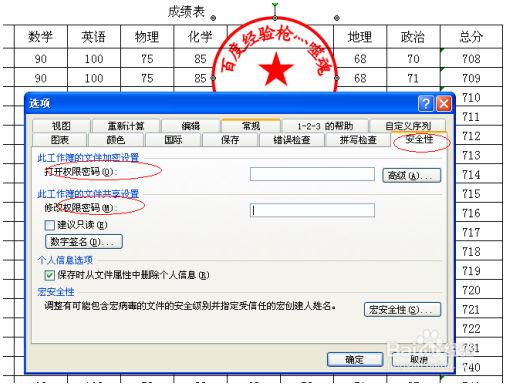506x386 pixels.
Task: Select the 安全性 tab
Action: click(419, 139)
